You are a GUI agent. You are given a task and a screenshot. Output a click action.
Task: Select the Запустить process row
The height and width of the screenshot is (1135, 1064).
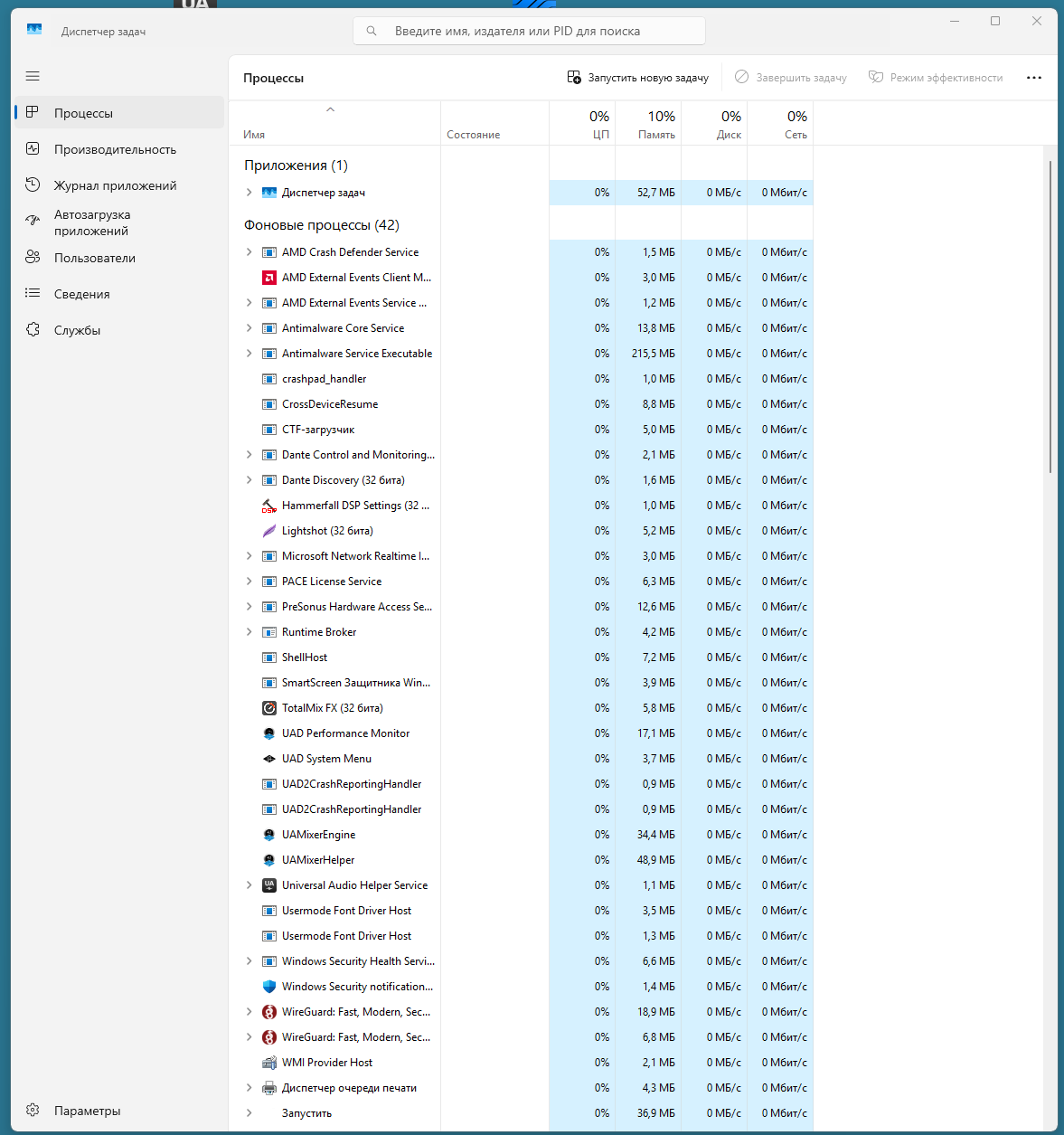point(521,1113)
